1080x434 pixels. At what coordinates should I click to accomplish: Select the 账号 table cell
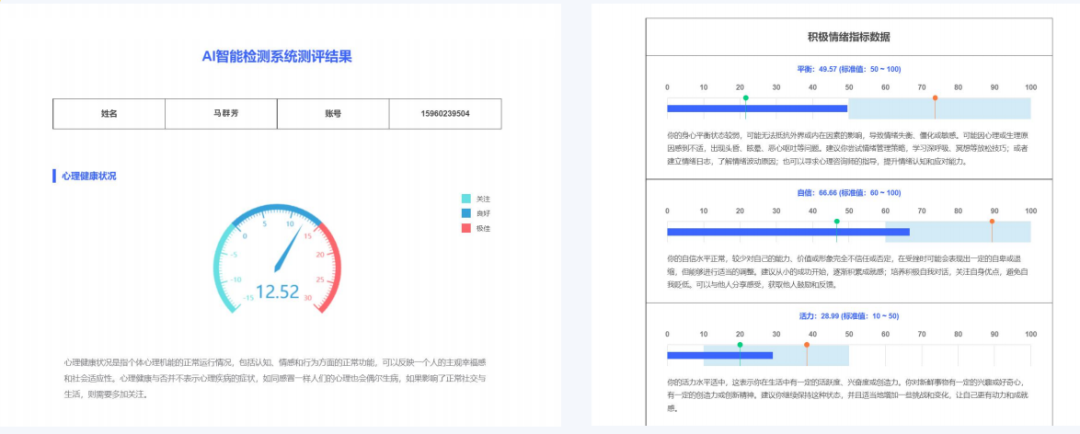pos(333,114)
